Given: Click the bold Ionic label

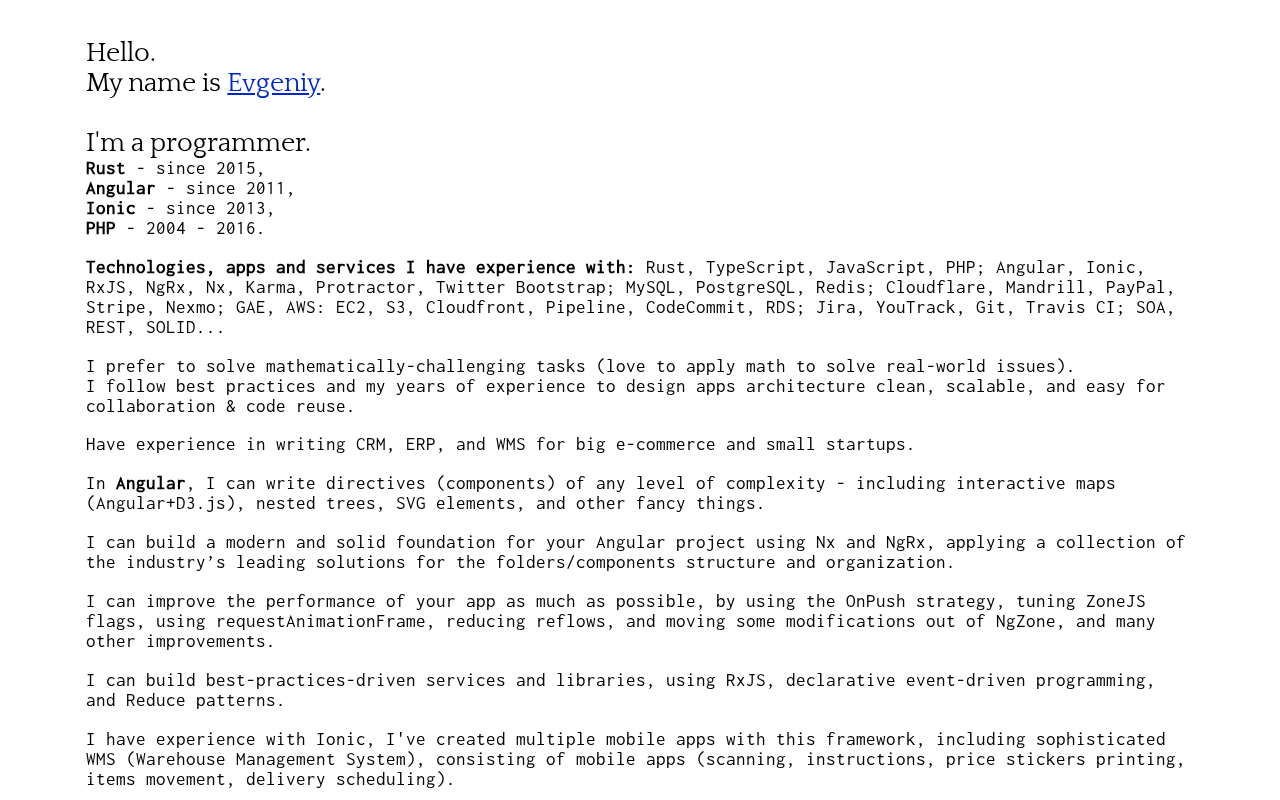Looking at the screenshot, I should [x=111, y=208].
